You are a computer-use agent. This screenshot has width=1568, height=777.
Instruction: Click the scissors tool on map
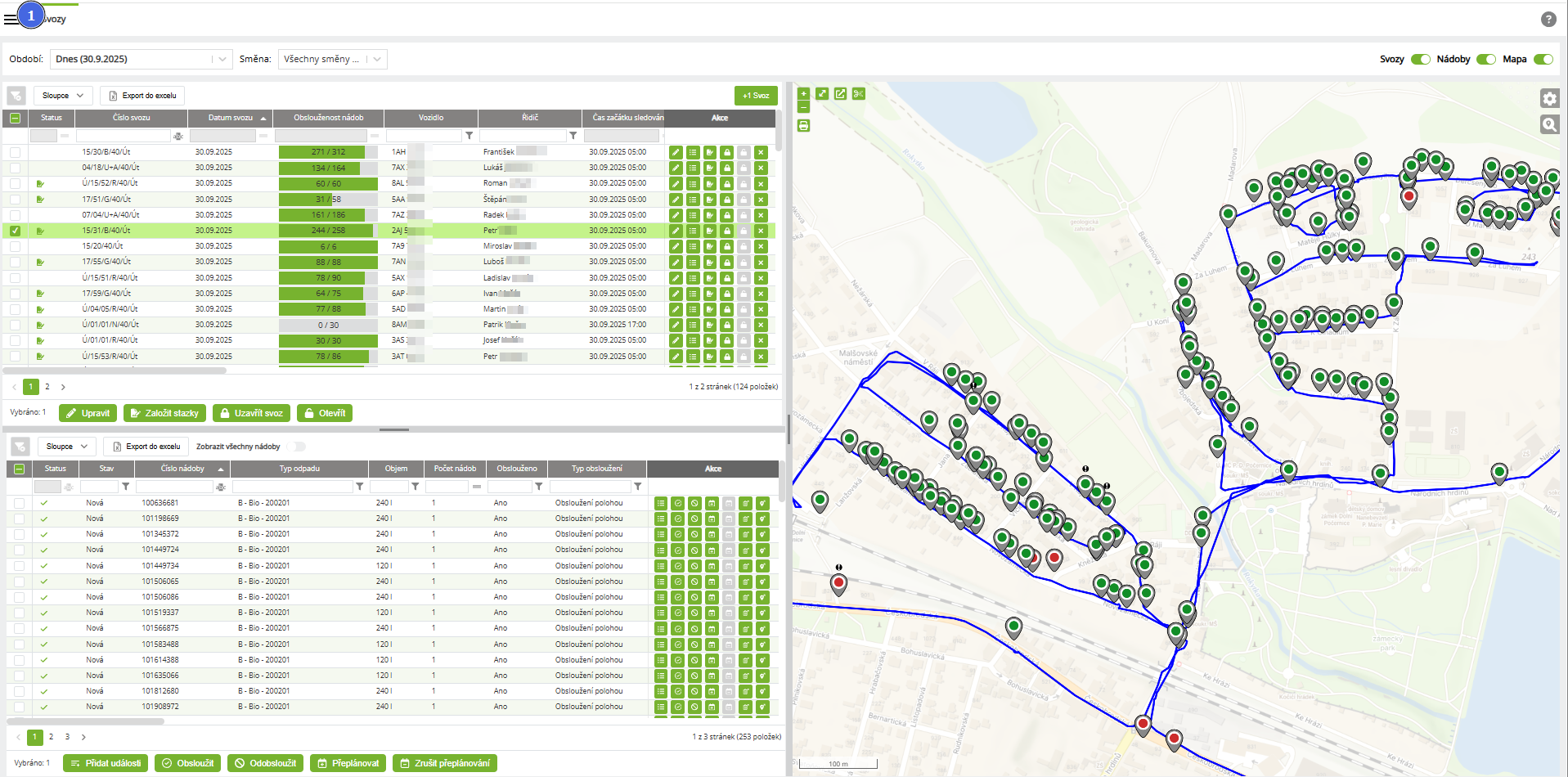(x=858, y=94)
